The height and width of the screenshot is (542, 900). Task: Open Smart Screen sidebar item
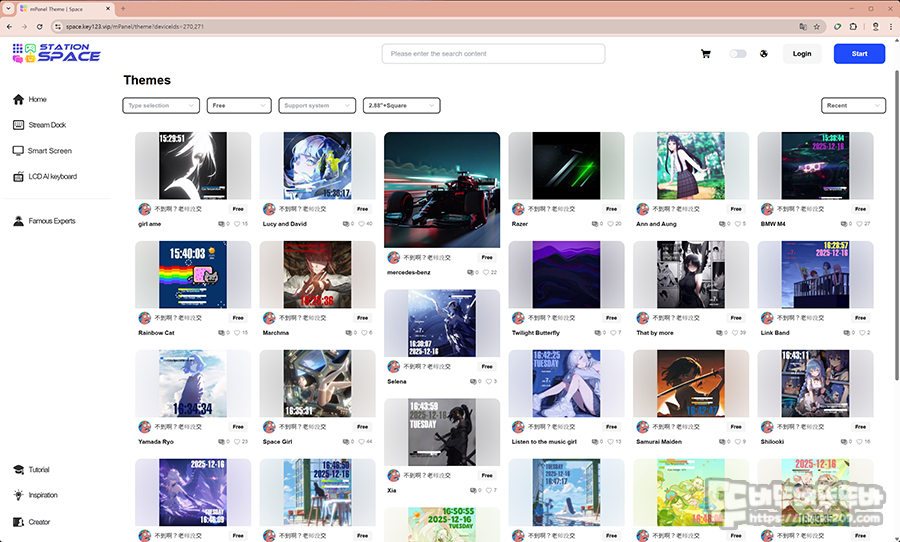tap(42, 150)
